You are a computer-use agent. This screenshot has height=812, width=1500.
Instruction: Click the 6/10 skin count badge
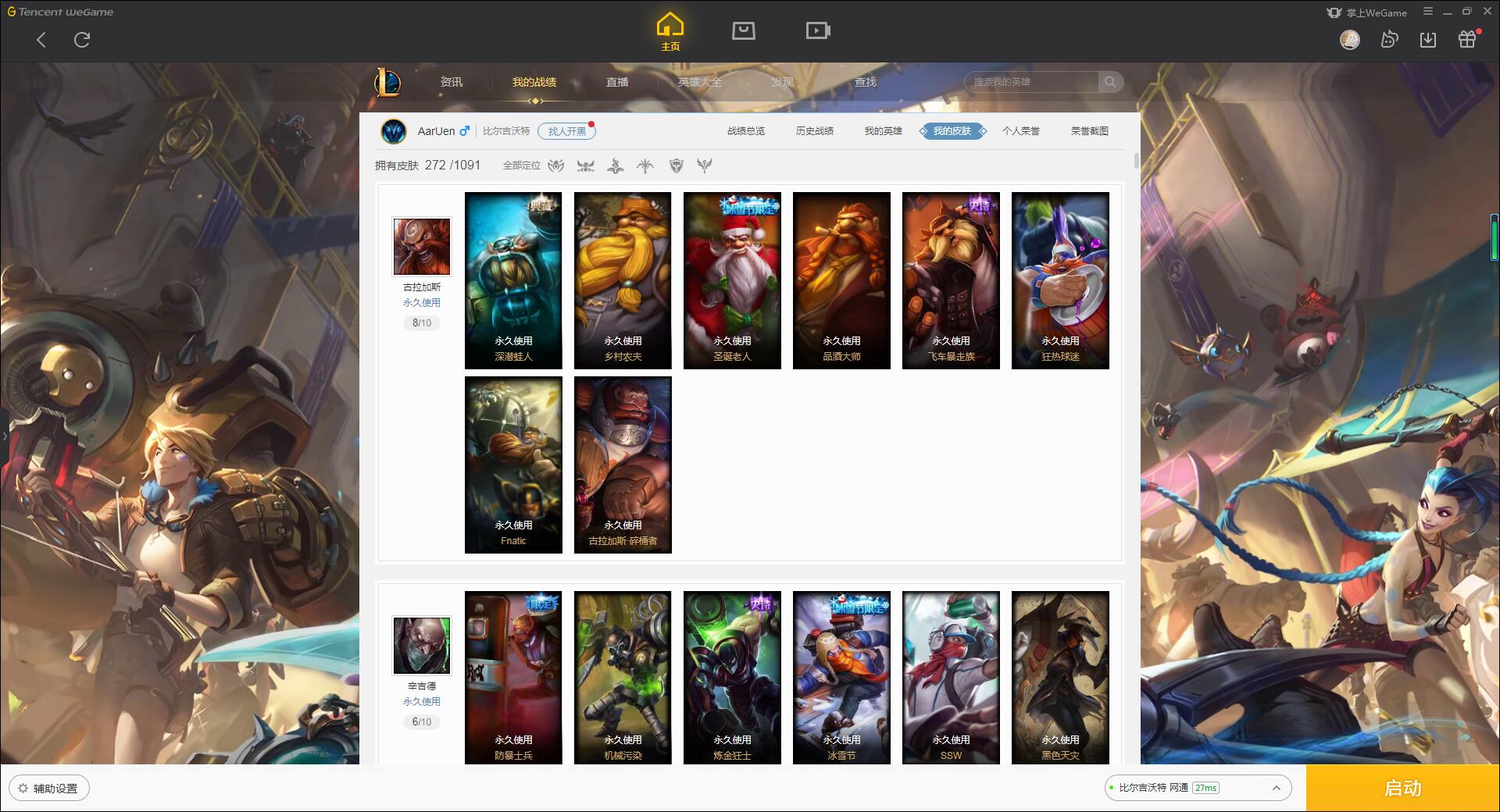pos(422,721)
